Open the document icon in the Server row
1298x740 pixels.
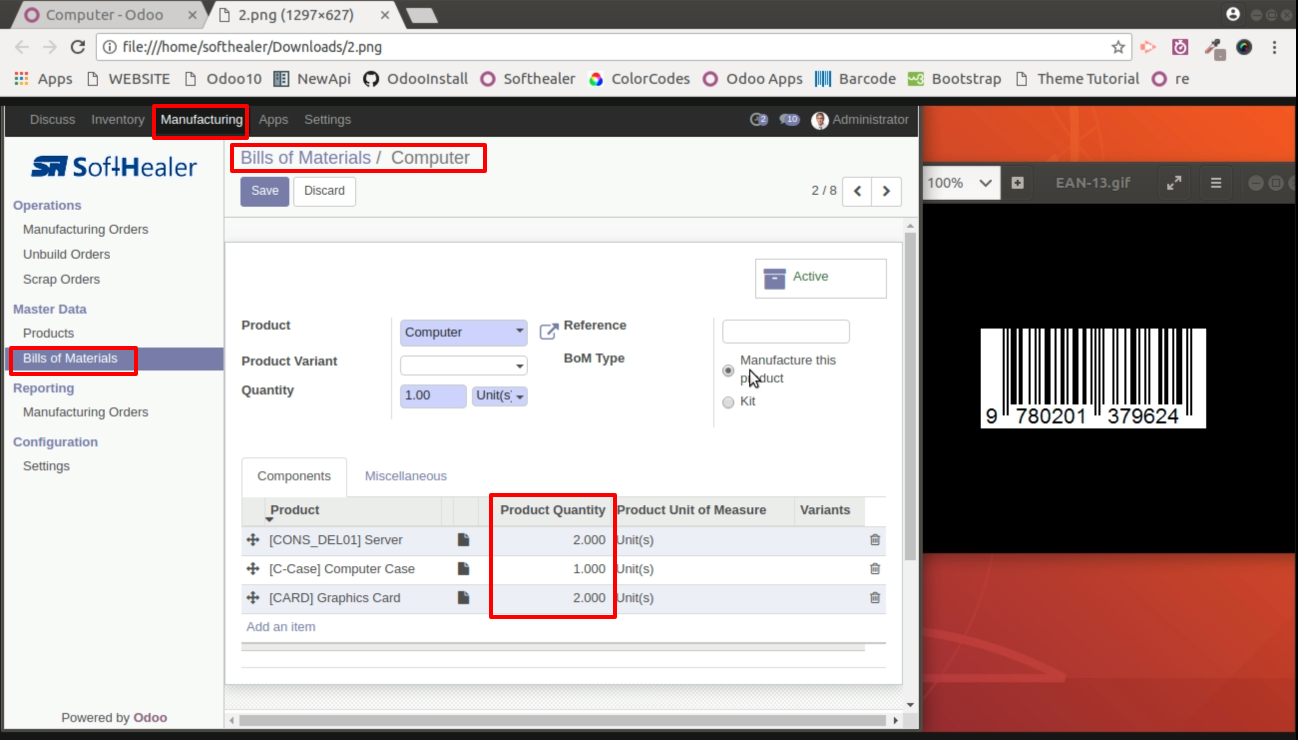463,540
